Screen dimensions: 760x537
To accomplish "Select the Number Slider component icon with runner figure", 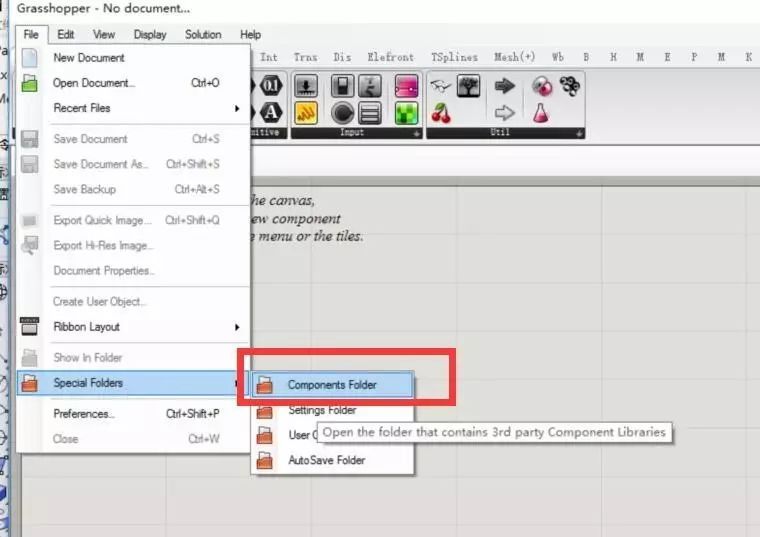I will click(370, 86).
